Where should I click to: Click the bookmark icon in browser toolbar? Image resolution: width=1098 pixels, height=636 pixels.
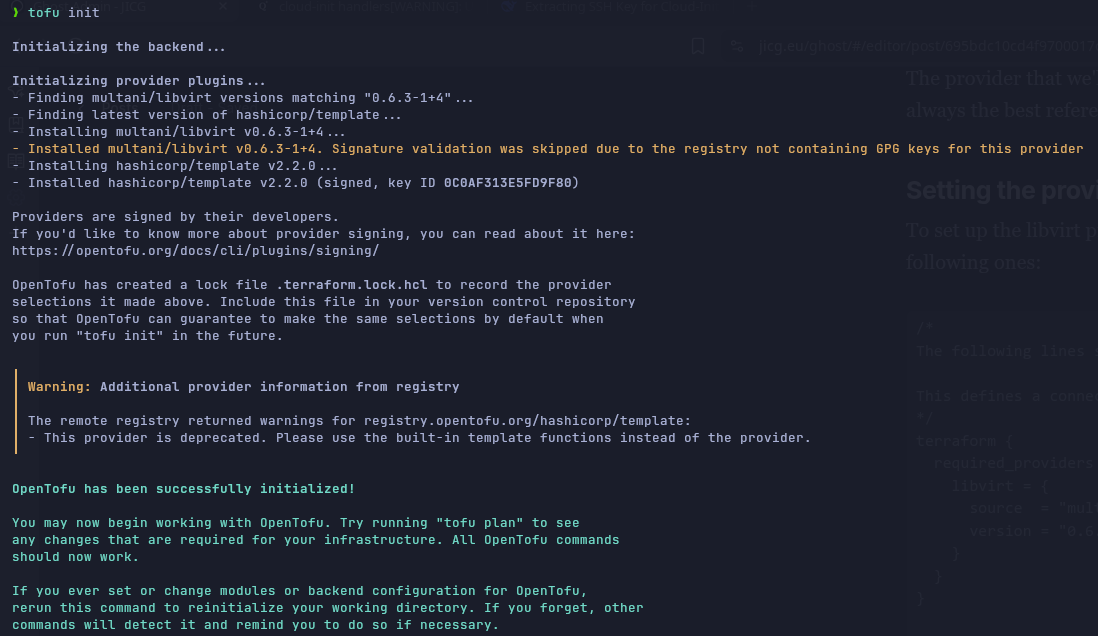[x=698, y=46]
